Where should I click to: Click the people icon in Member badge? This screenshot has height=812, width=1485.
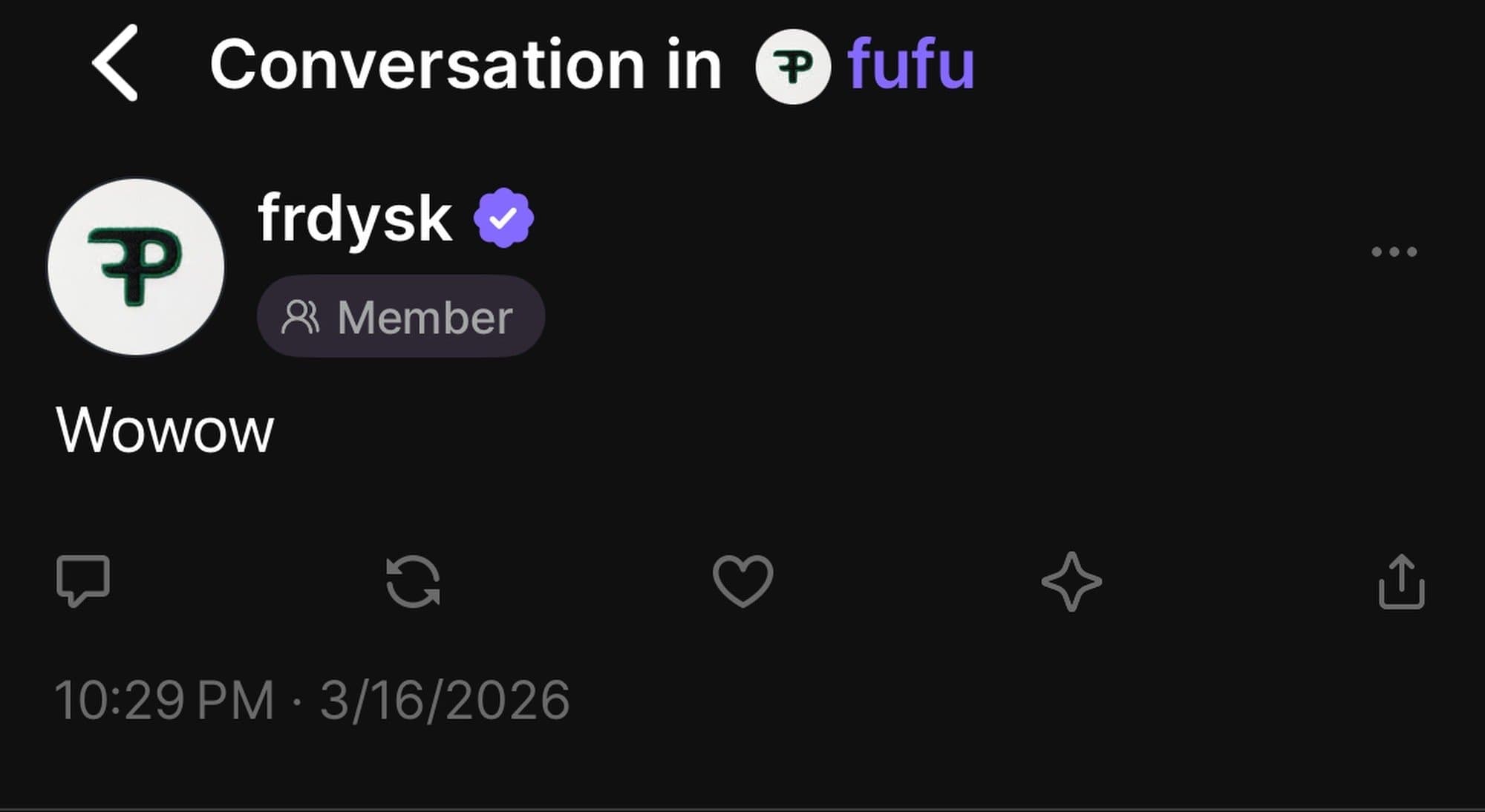300,317
